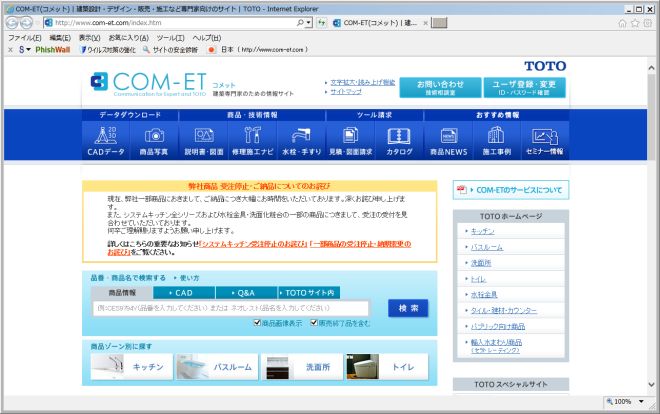This screenshot has height=414, width=660.
Task: Click the キッチン zone thumbnail
Action: click(132, 367)
